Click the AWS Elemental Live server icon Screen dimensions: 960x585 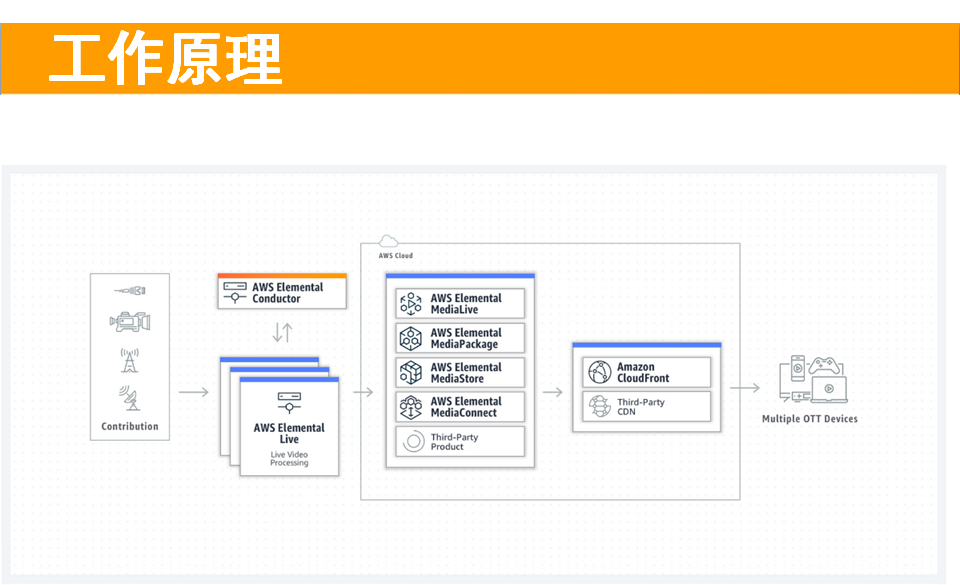[289, 403]
